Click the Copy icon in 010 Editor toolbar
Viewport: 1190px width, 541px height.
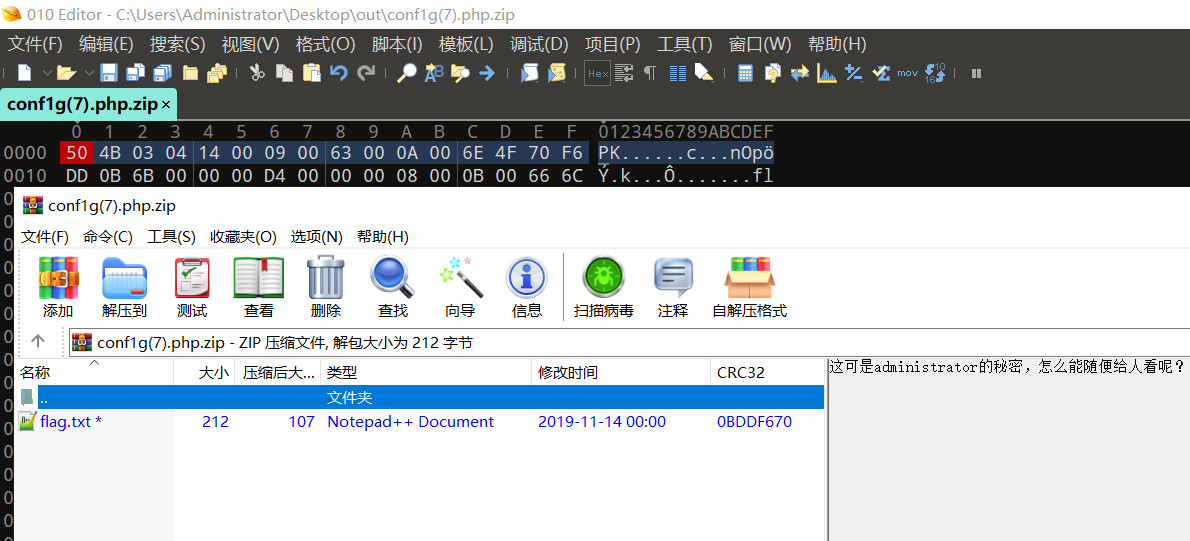coord(285,73)
